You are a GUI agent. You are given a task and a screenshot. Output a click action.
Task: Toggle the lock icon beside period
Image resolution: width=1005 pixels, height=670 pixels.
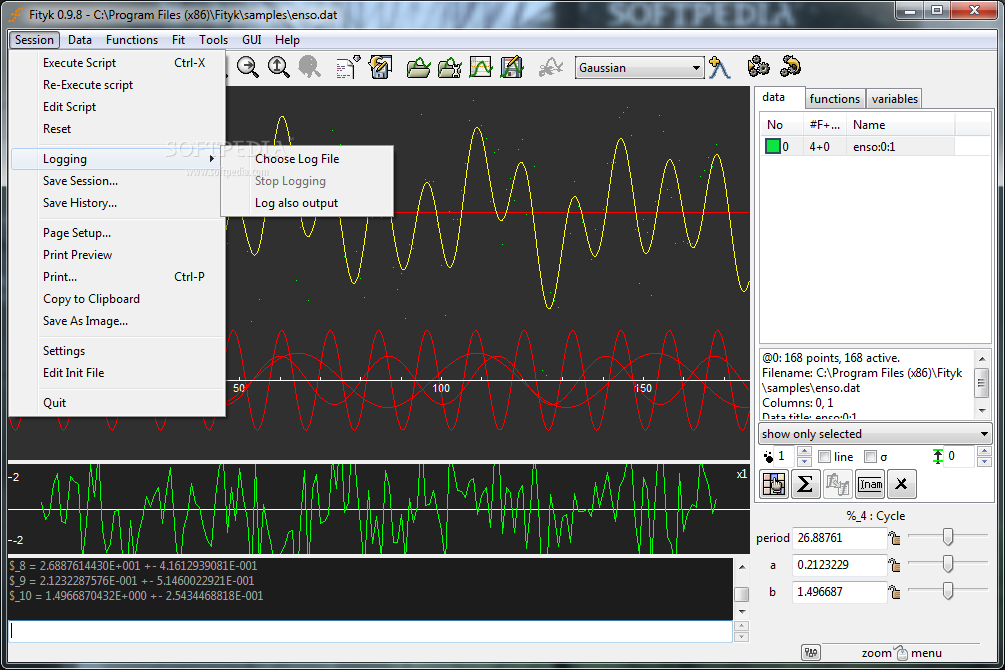[894, 538]
